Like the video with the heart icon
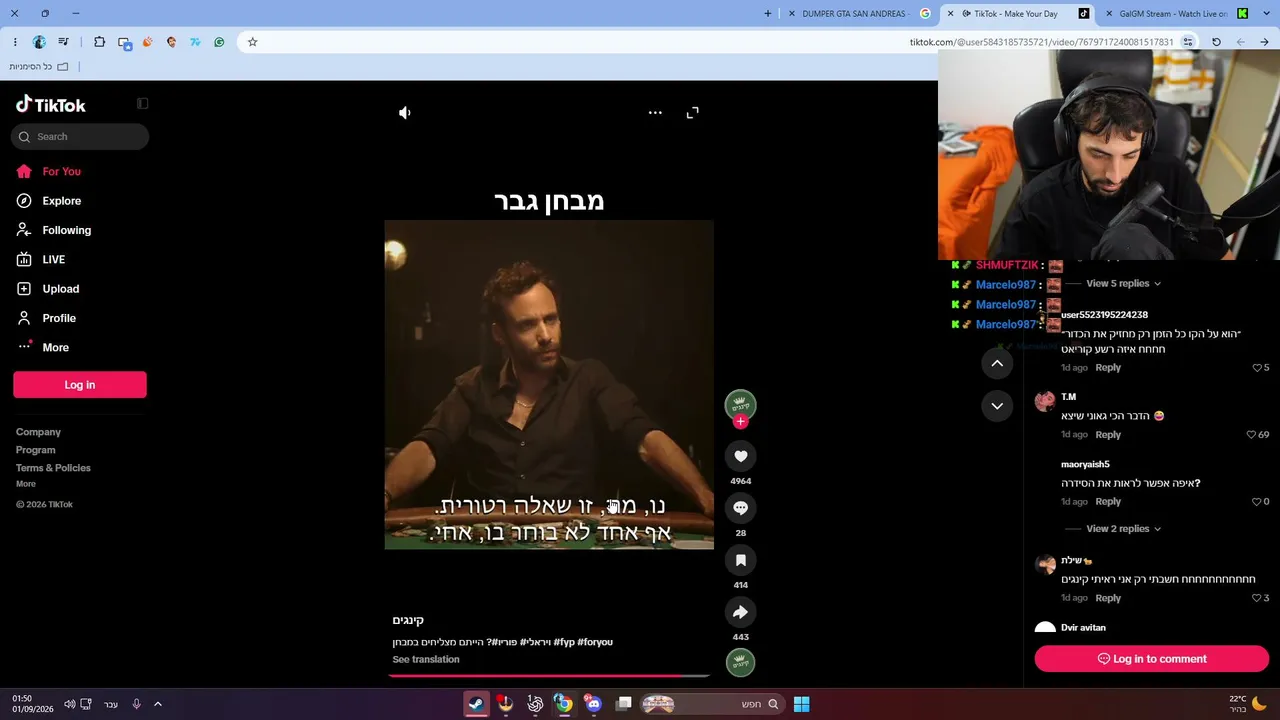The image size is (1280, 720). click(741, 456)
